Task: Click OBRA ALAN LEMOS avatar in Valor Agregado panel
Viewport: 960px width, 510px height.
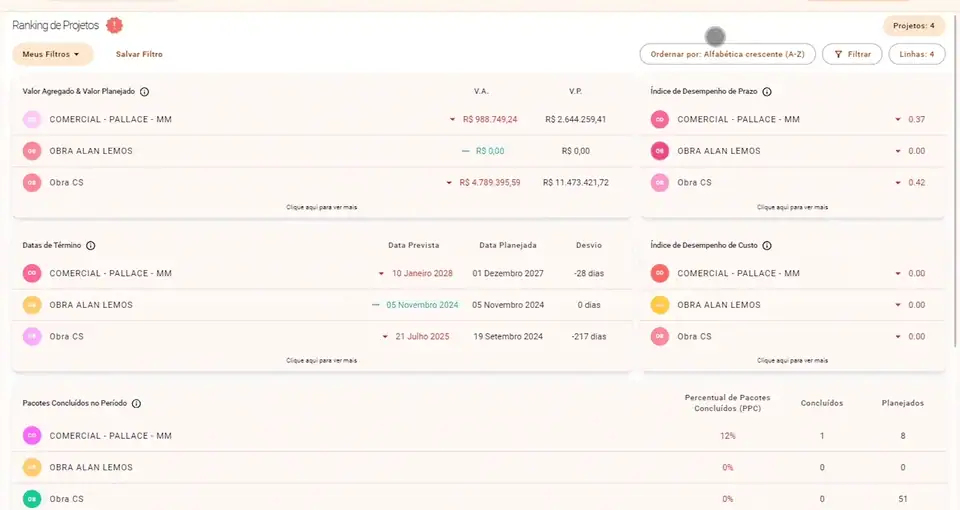Action: point(32,151)
